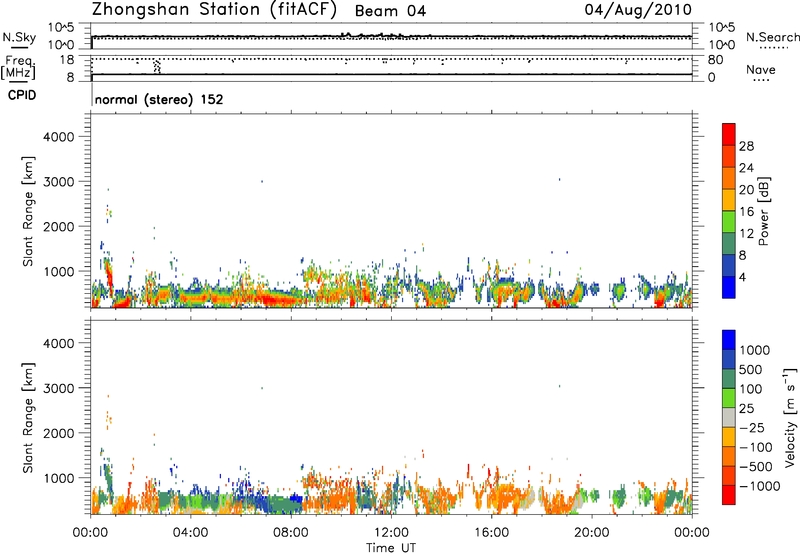Click the '-25' label on Velocity colorbar
This screenshot has width=800, height=554.
tap(753, 428)
